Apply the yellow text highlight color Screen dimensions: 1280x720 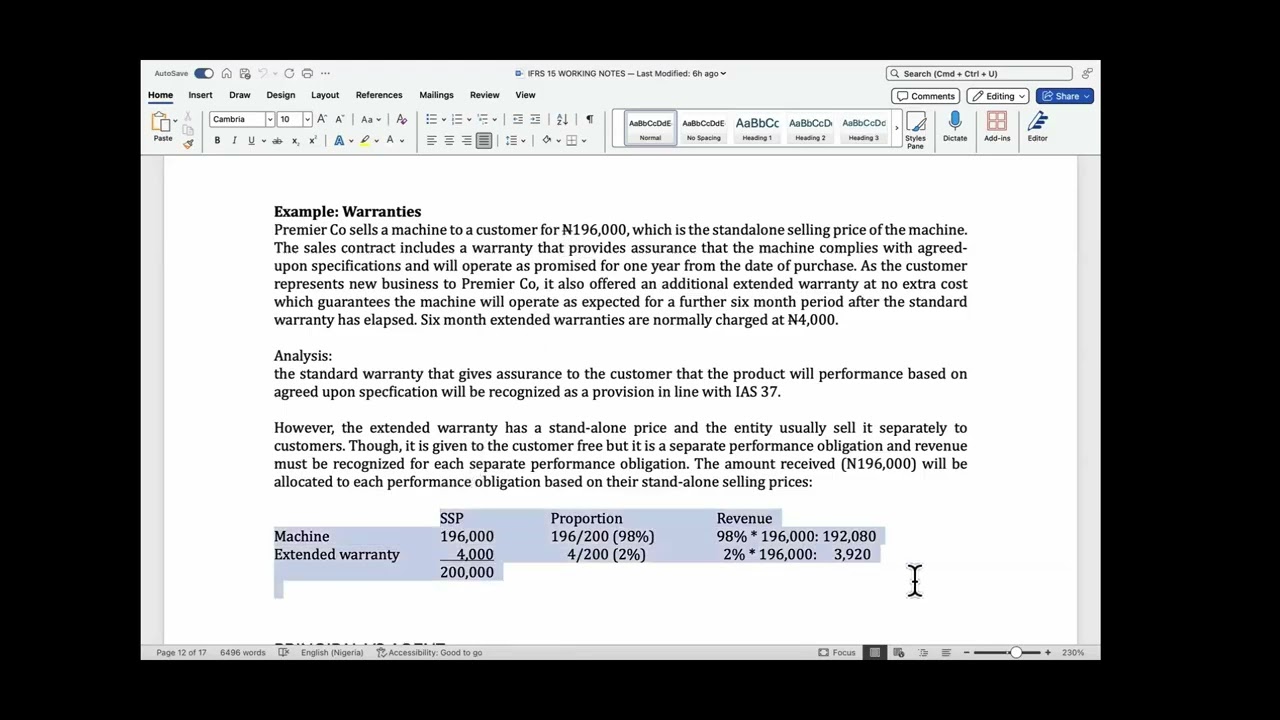click(365, 141)
